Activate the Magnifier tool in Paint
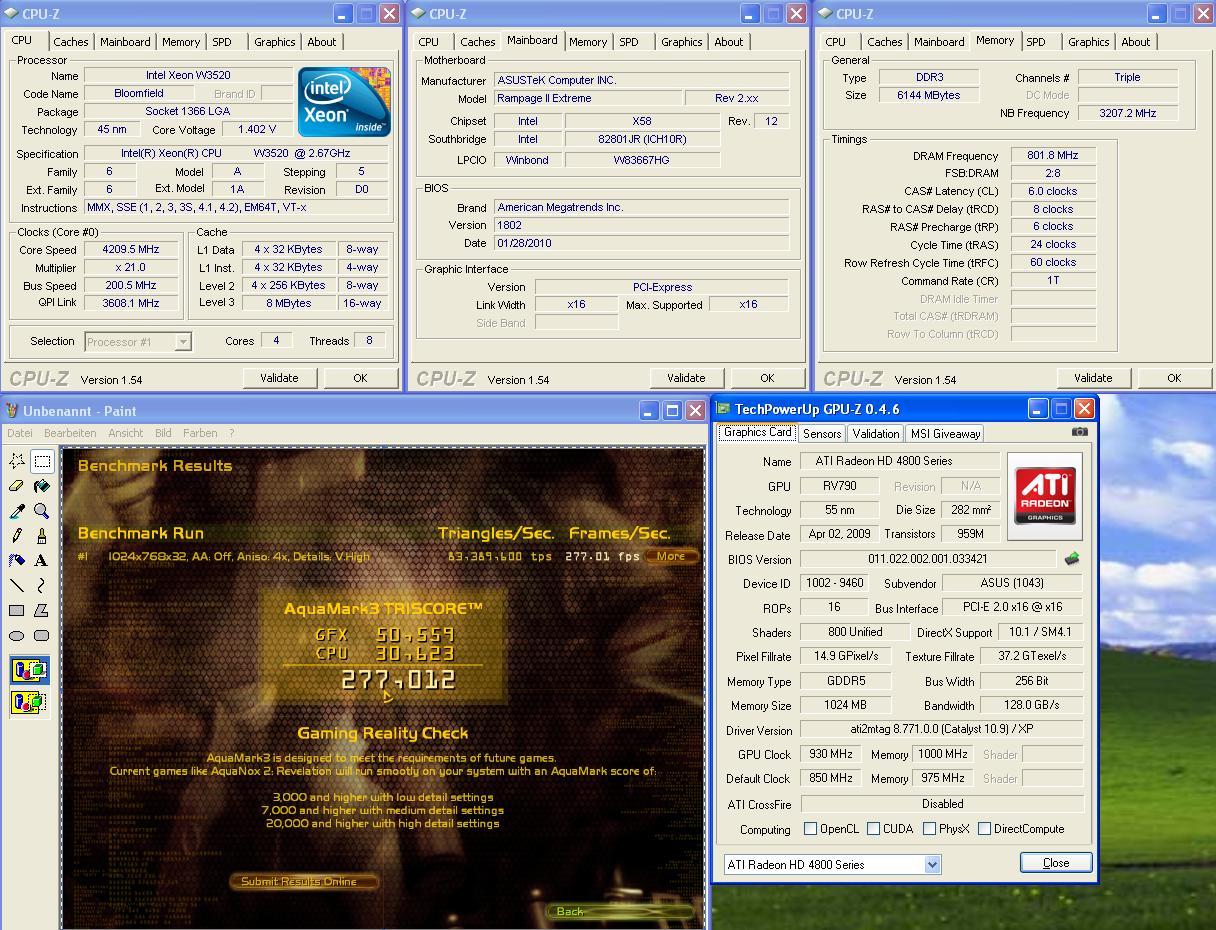 [x=42, y=511]
